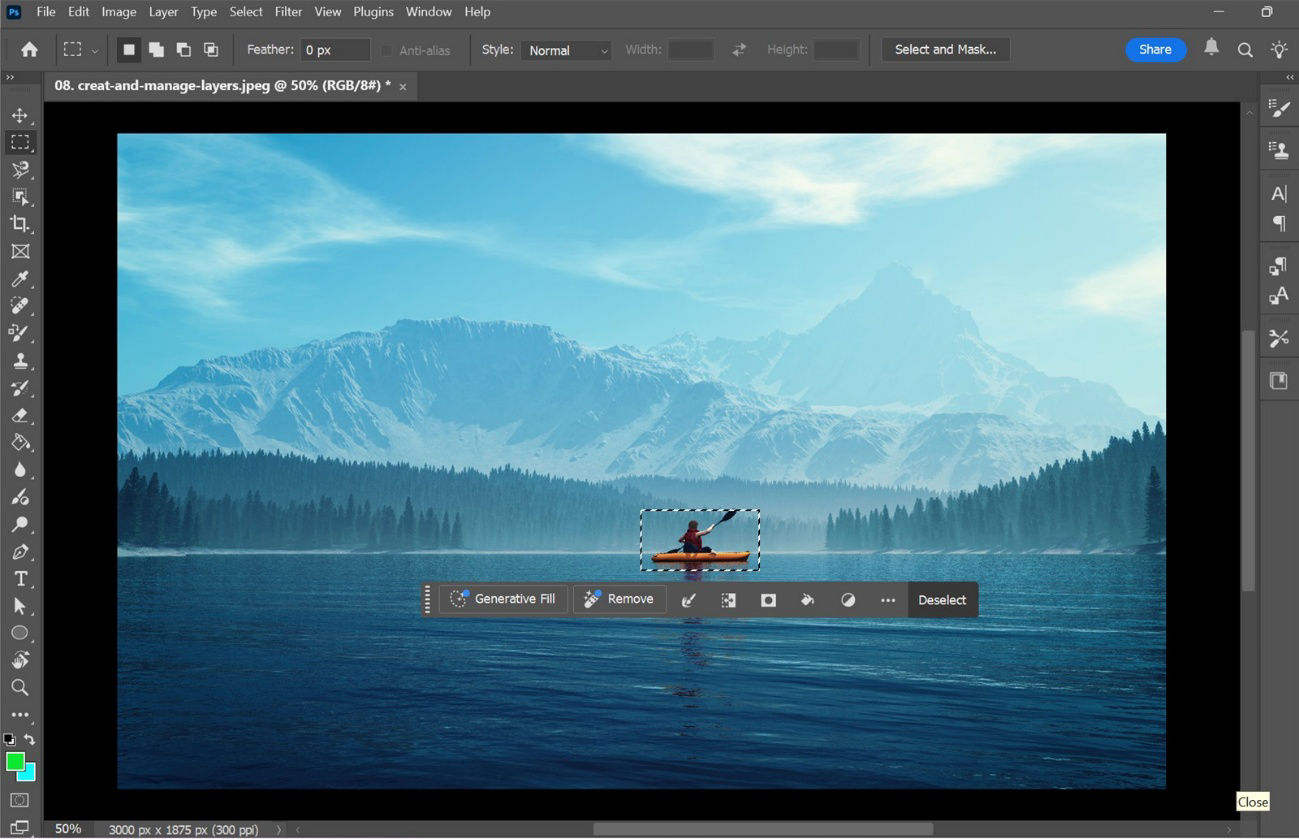Enable the Anti-alias checkbox
Screen dimensions: 1299x839
coord(388,50)
